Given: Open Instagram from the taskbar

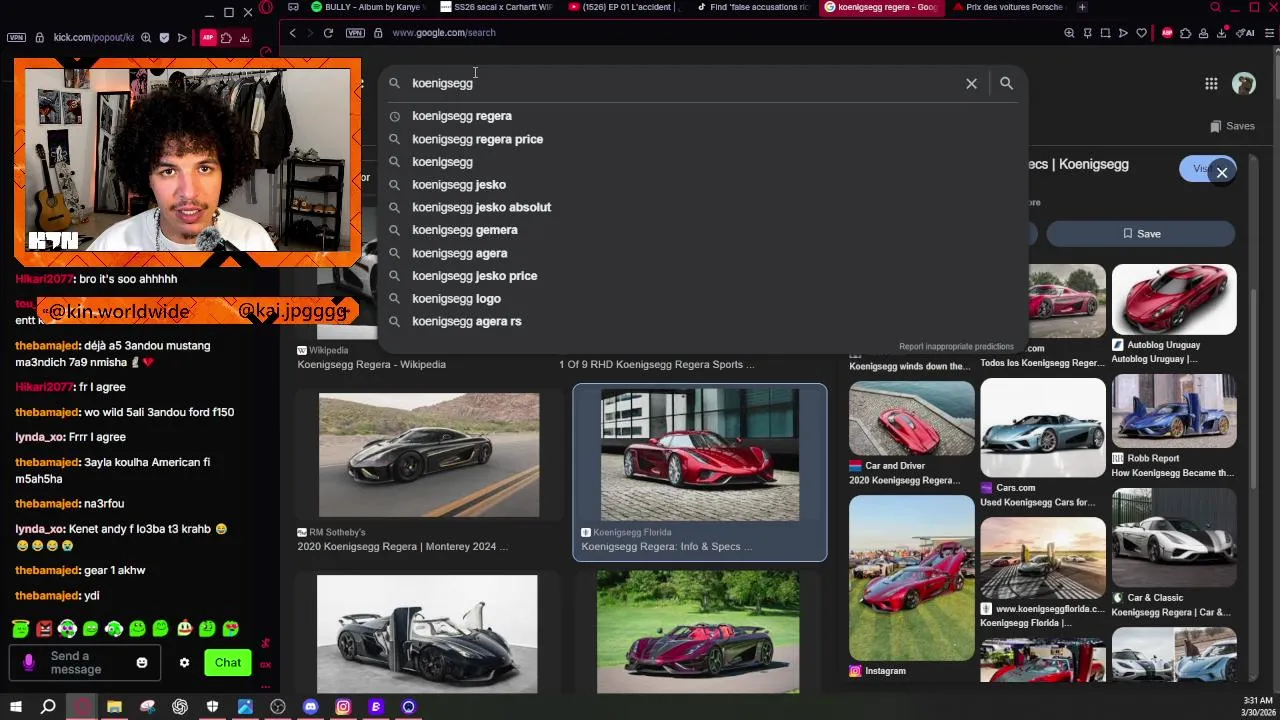Looking at the screenshot, I should [343, 707].
